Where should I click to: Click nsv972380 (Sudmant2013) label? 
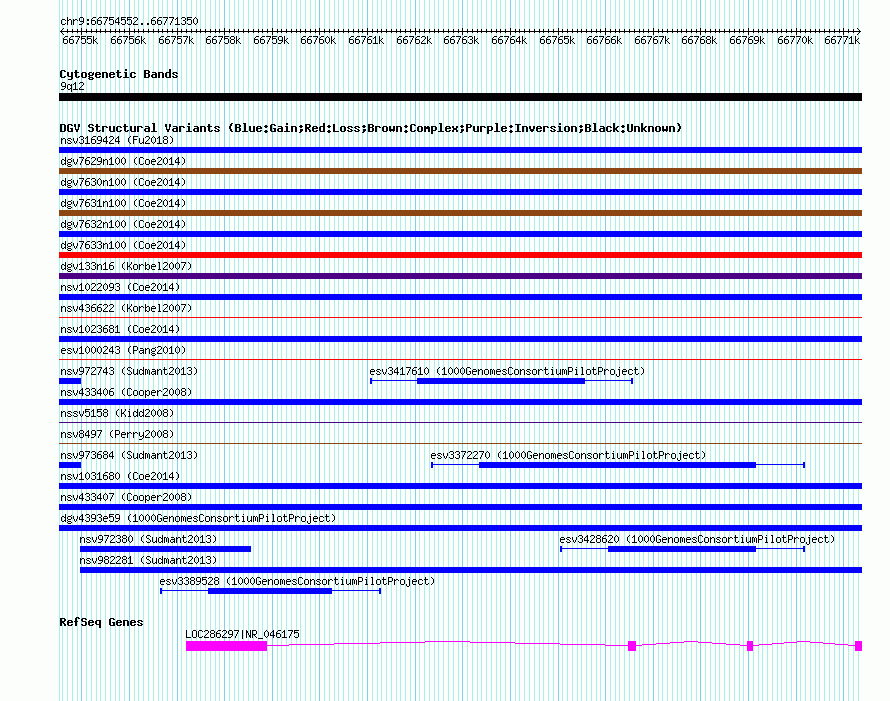[148, 539]
